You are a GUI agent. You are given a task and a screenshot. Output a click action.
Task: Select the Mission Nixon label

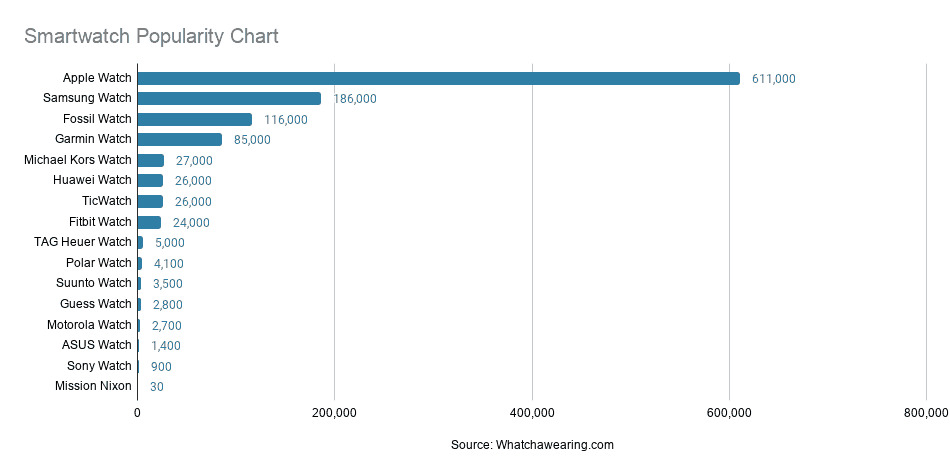(93, 386)
